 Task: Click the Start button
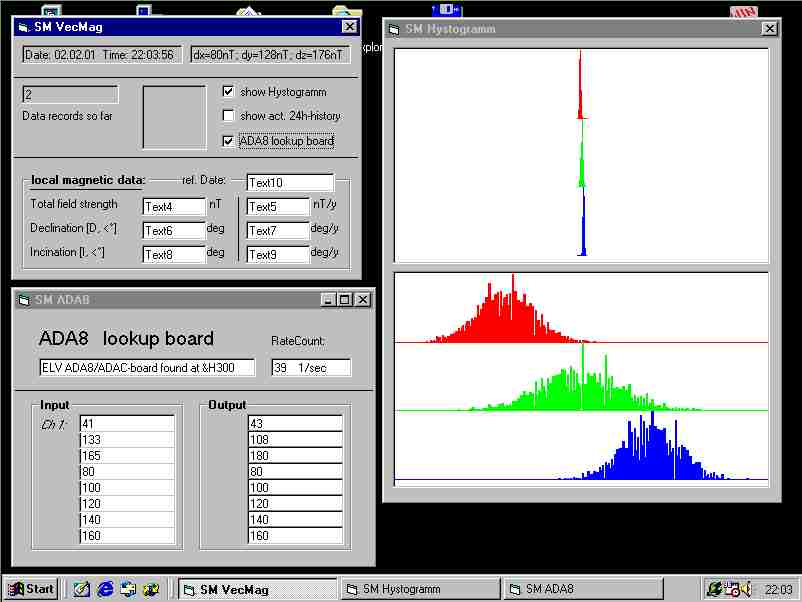pyautogui.click(x=30, y=589)
